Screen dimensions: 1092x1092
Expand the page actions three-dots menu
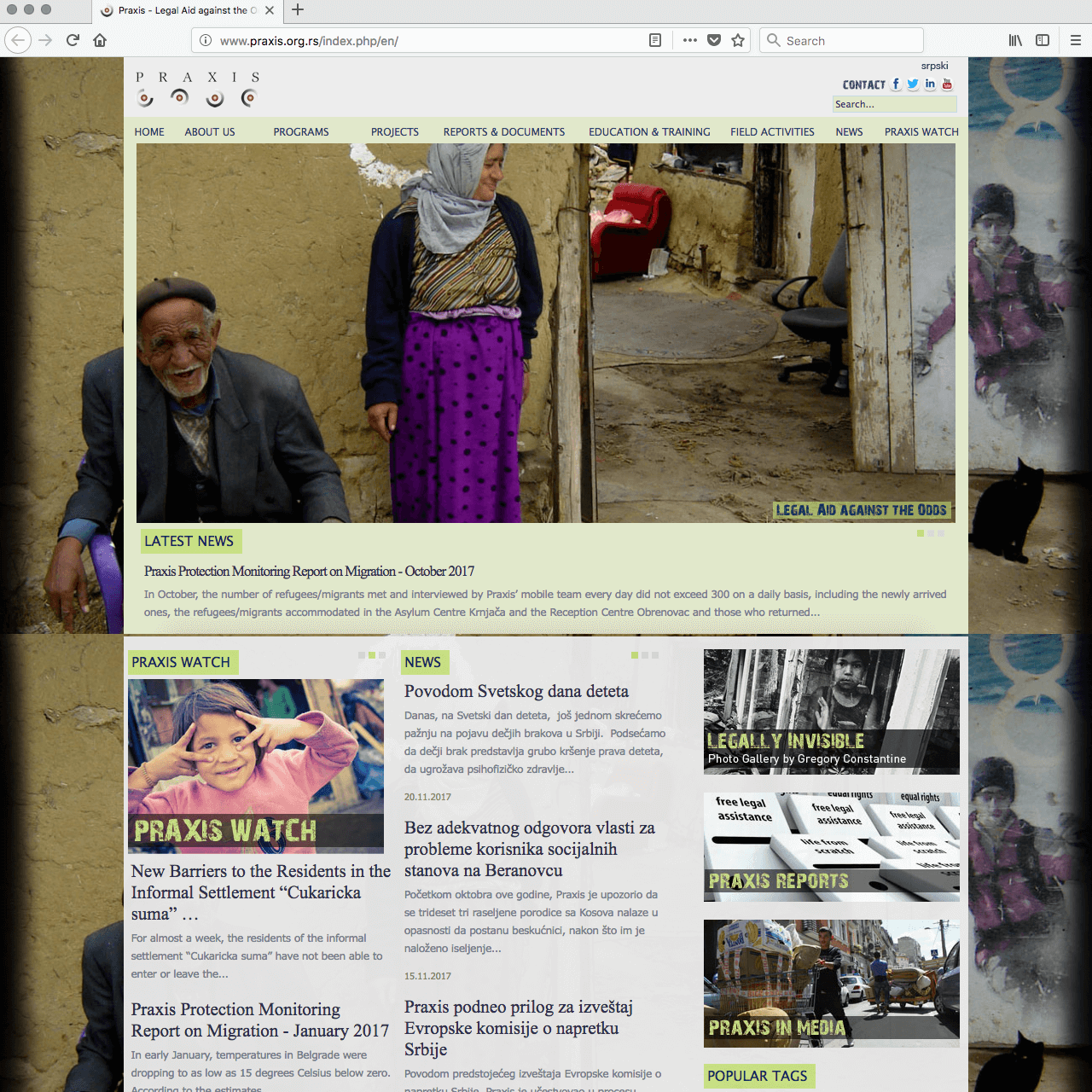[690, 40]
